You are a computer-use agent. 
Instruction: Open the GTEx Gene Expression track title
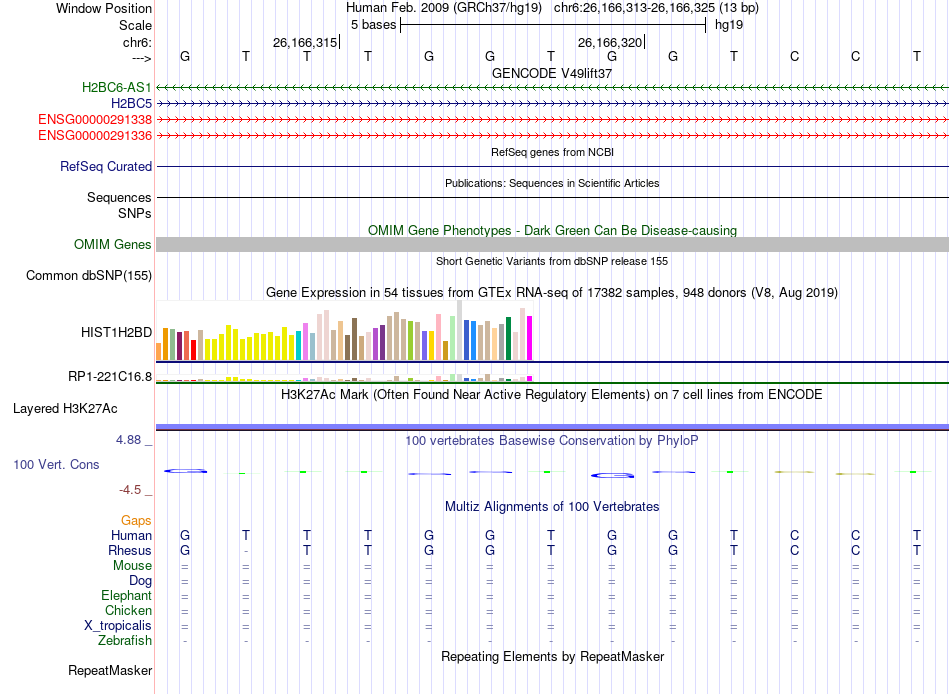tap(552, 293)
